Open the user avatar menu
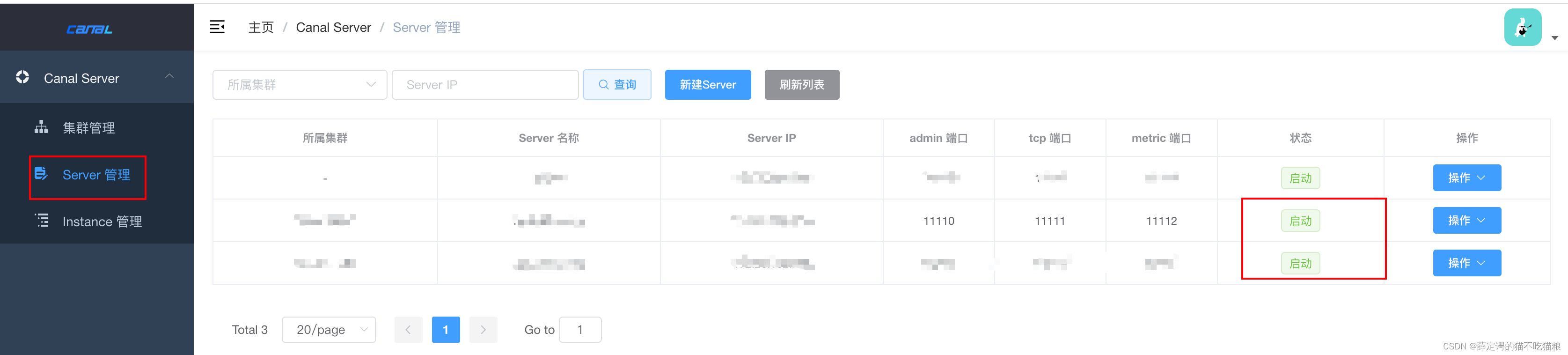 click(1522, 27)
